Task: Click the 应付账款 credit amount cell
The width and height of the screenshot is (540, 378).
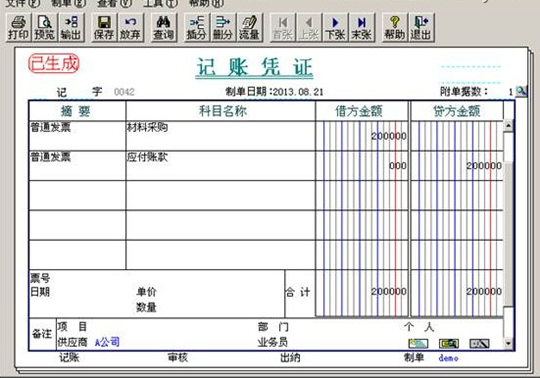Action: coord(457,166)
